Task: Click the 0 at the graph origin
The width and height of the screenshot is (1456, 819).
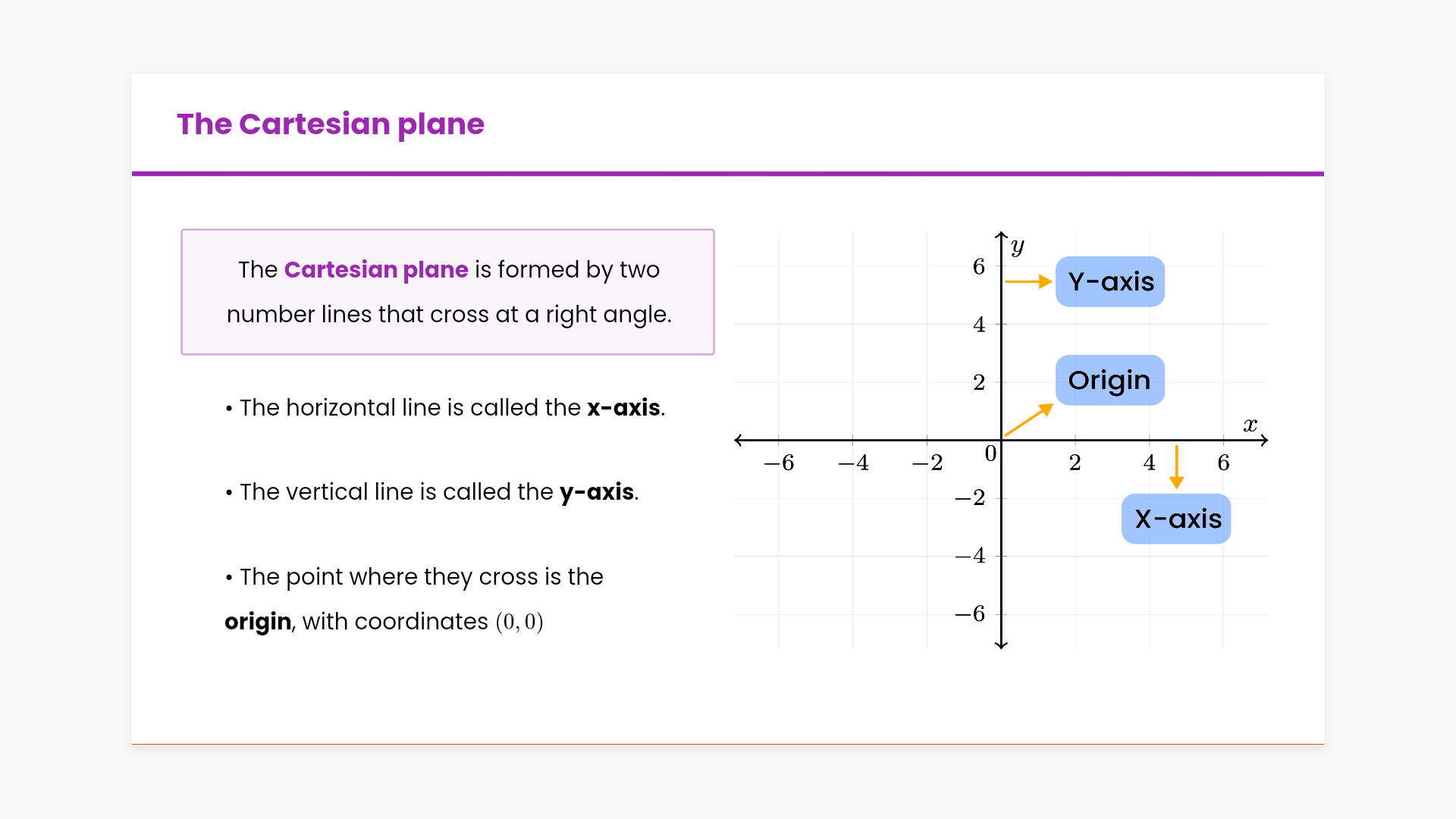Action: [990, 453]
